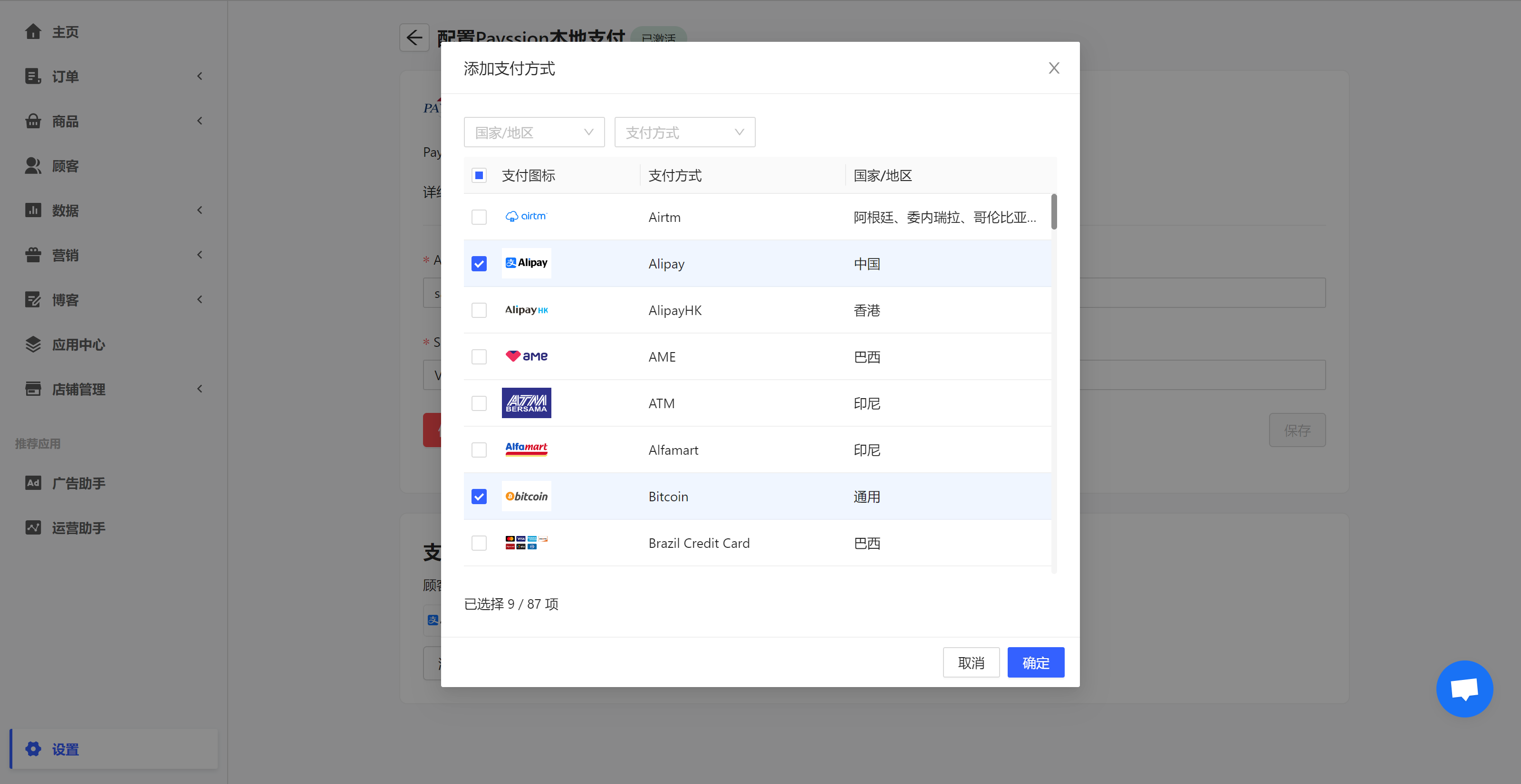Click the 已选择 9 / 87 项 text
Screen dimensions: 1521x784
pyautogui.click(x=511, y=604)
